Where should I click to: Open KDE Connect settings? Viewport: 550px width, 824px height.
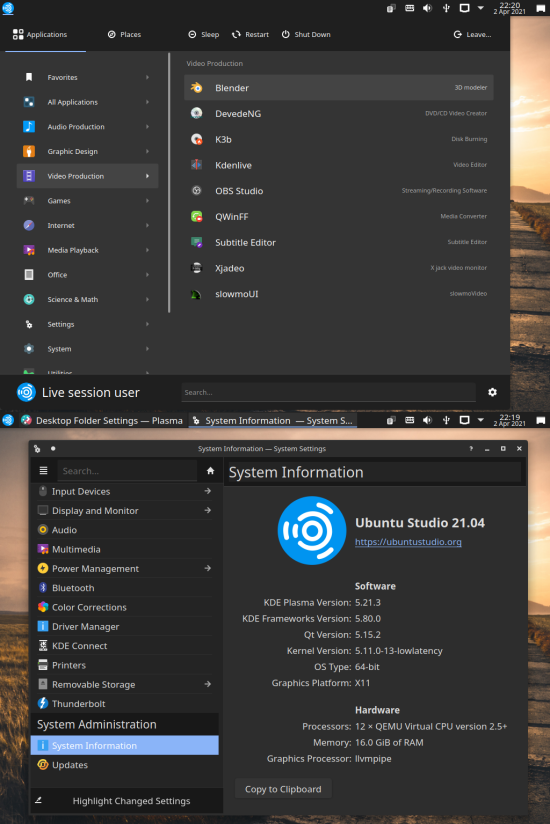point(125,646)
